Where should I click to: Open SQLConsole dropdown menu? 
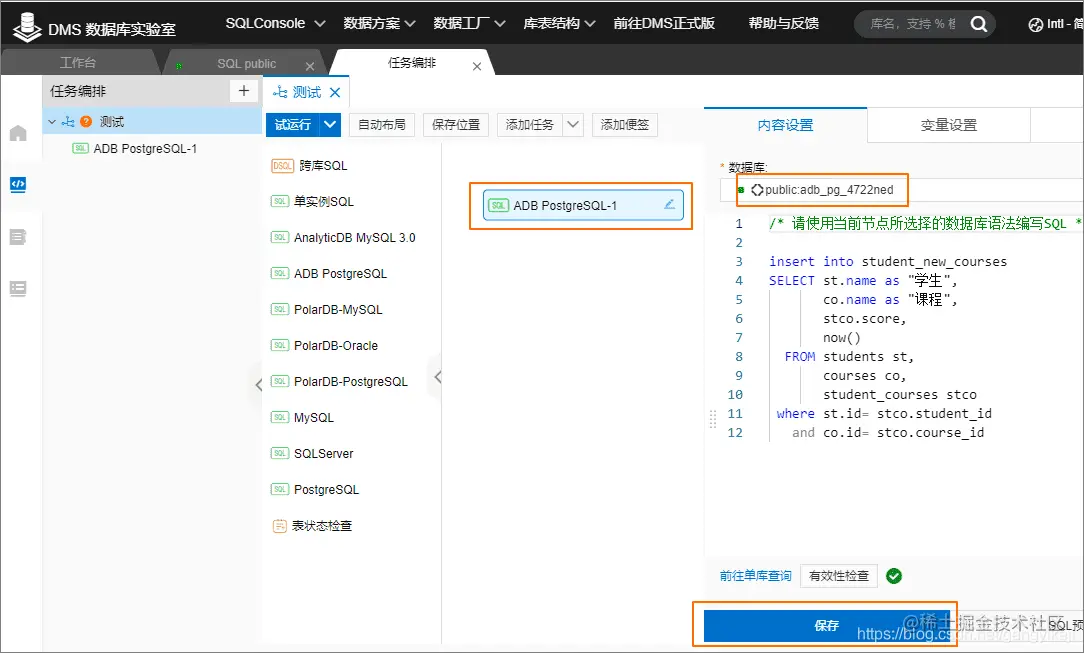click(x=274, y=23)
